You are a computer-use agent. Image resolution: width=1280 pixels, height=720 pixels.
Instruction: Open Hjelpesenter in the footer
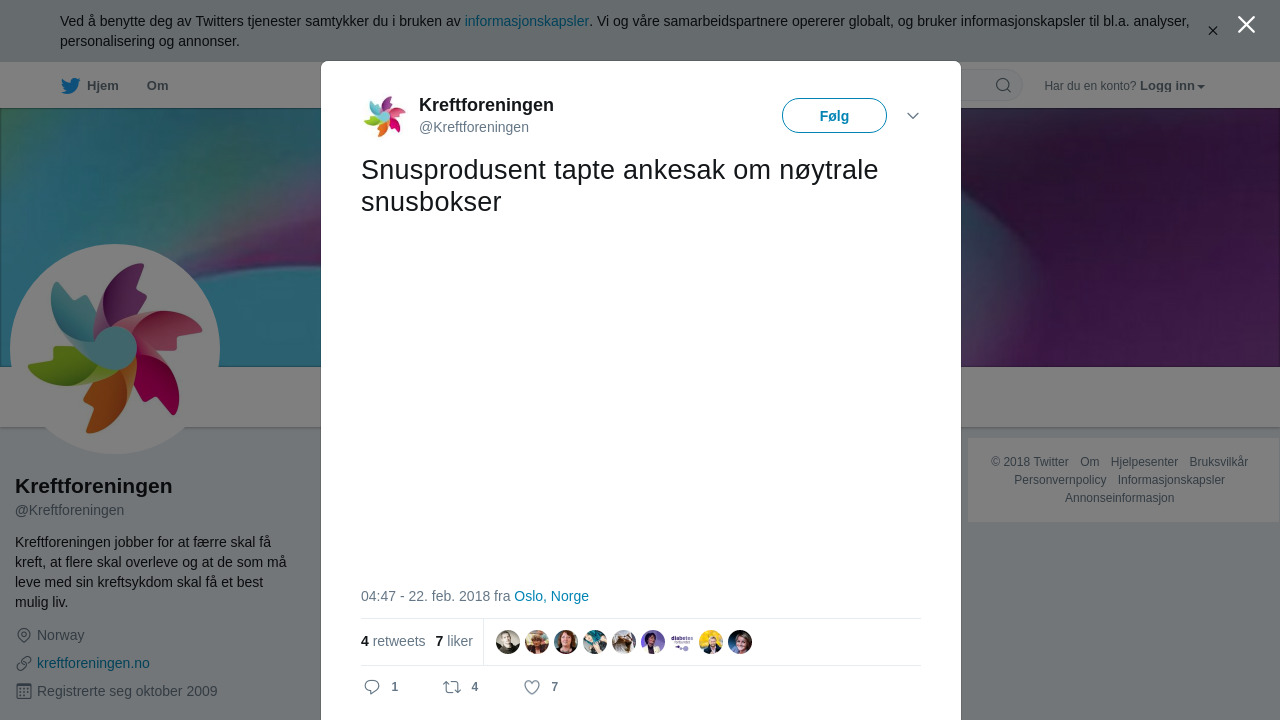point(1144,462)
